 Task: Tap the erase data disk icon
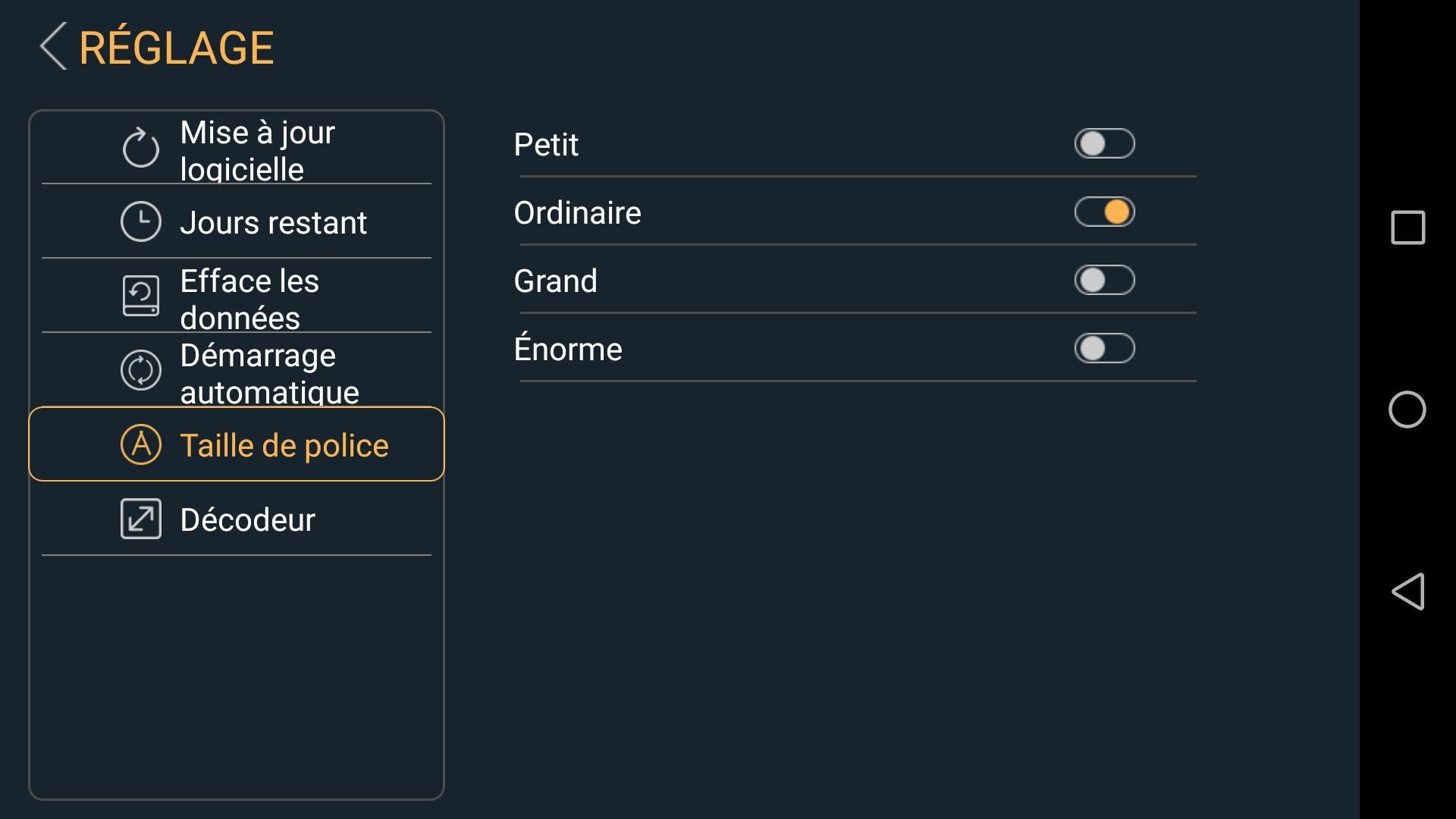[x=141, y=296]
